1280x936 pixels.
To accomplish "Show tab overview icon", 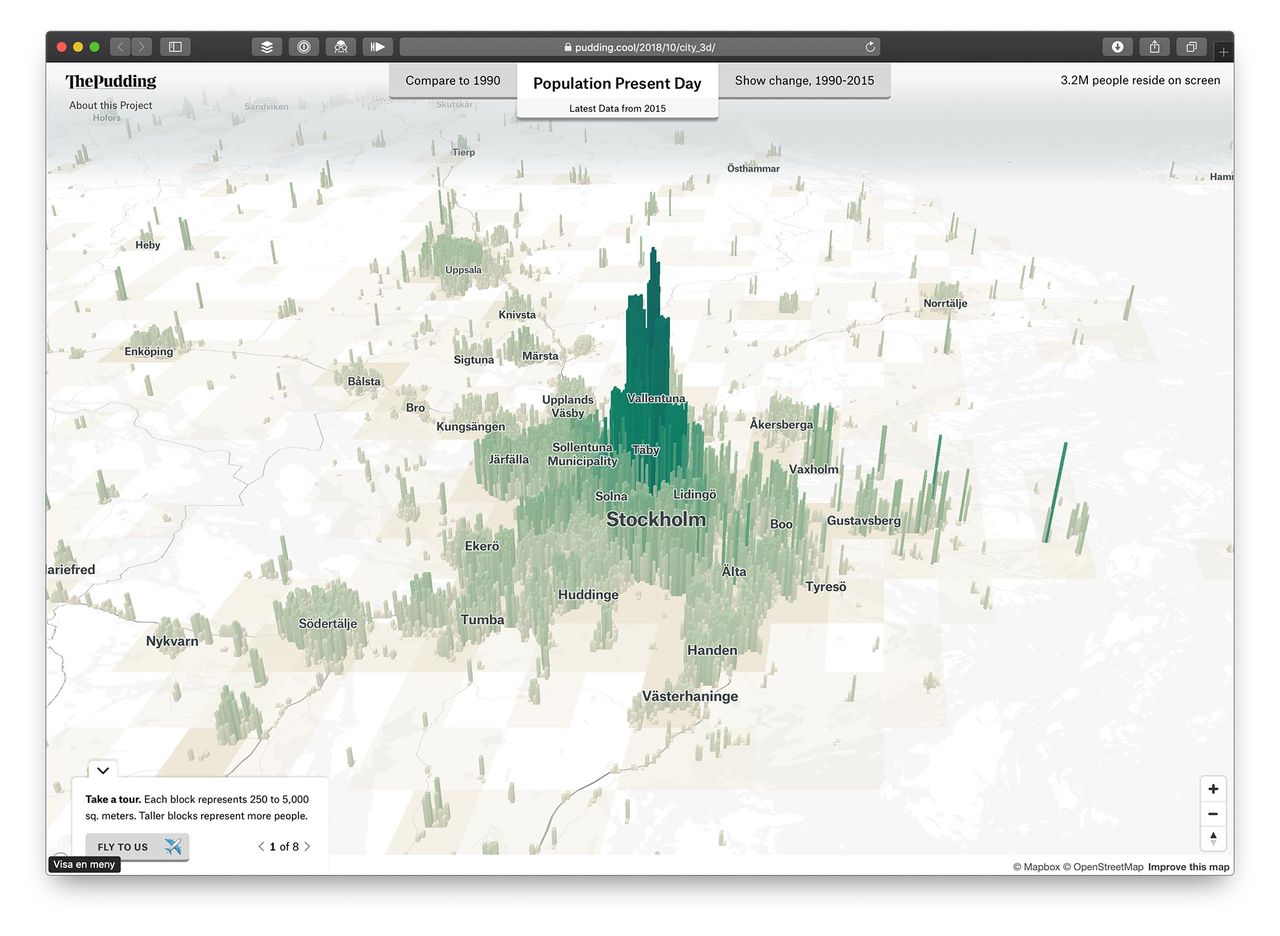I will (x=1192, y=47).
